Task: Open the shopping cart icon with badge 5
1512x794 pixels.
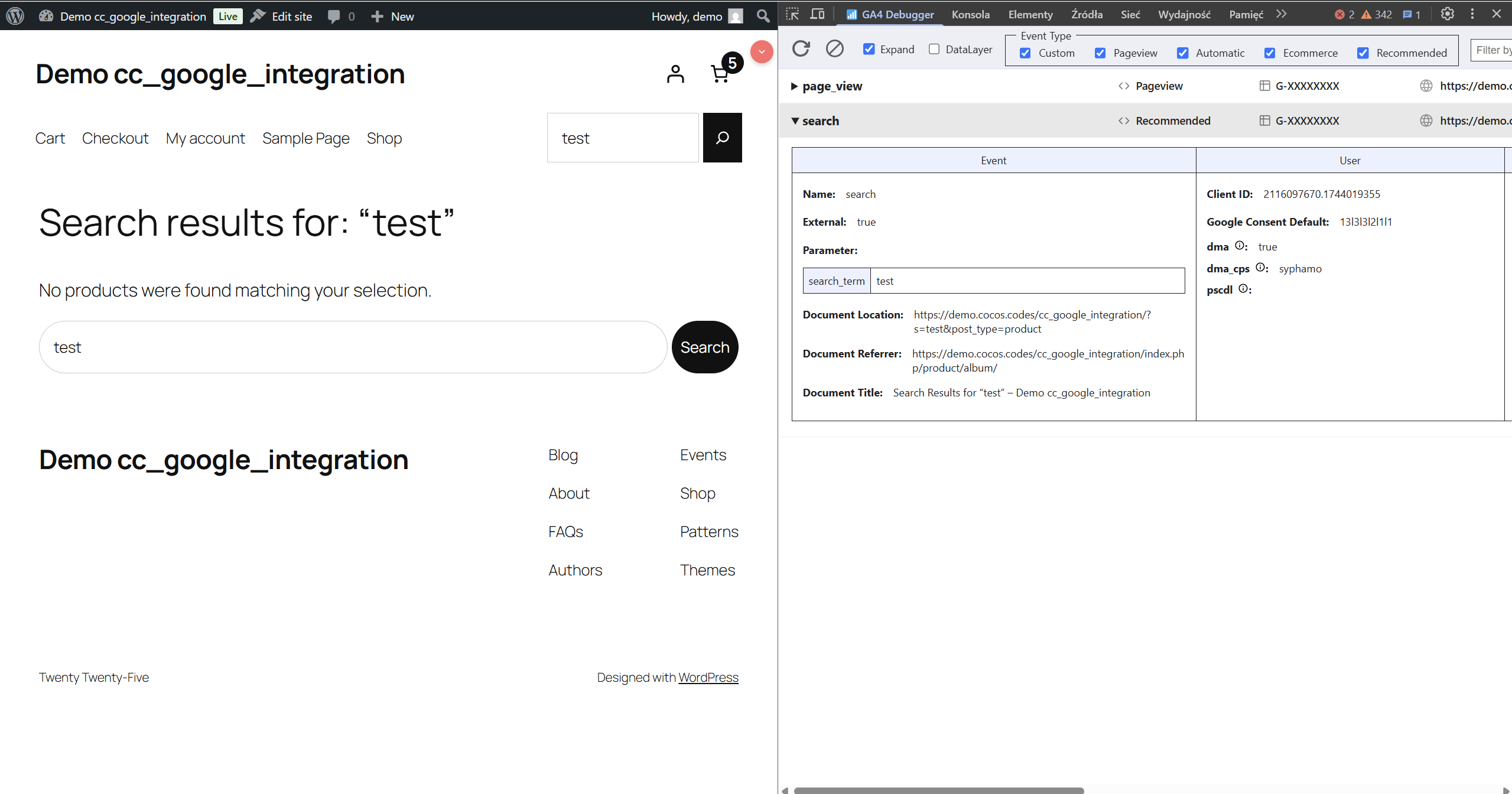Action: [720, 74]
